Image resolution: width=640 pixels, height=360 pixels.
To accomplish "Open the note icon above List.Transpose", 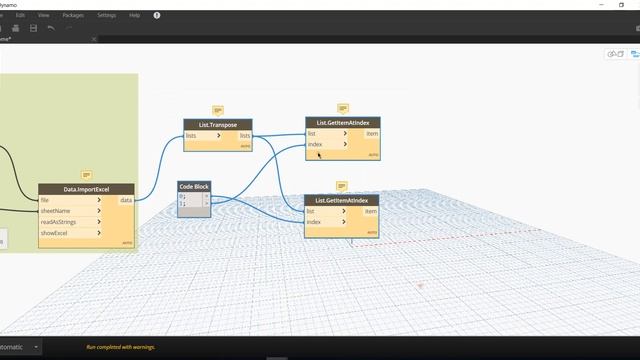I will 218,110.
